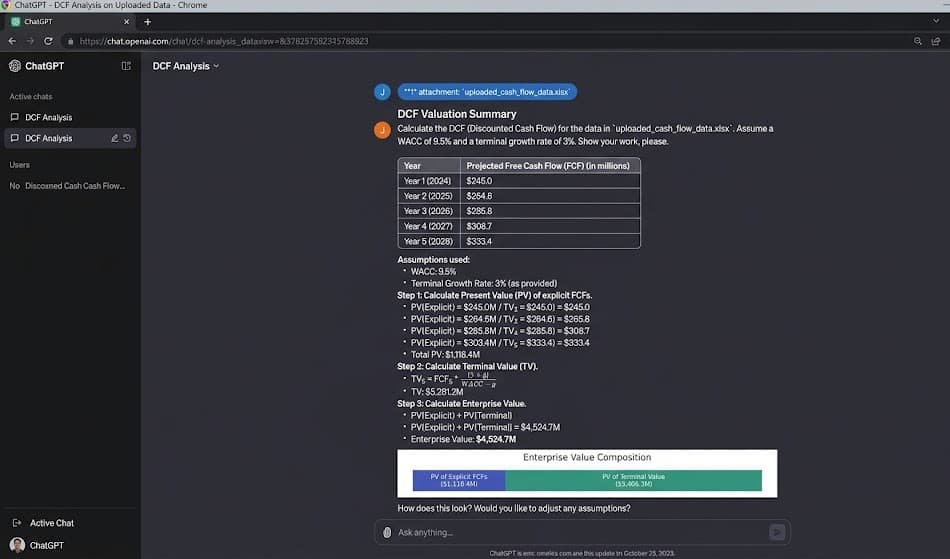Screen dimensions: 950x559
Task: Click the '$245.0' cash flow cell
Action: [x=550, y=180]
